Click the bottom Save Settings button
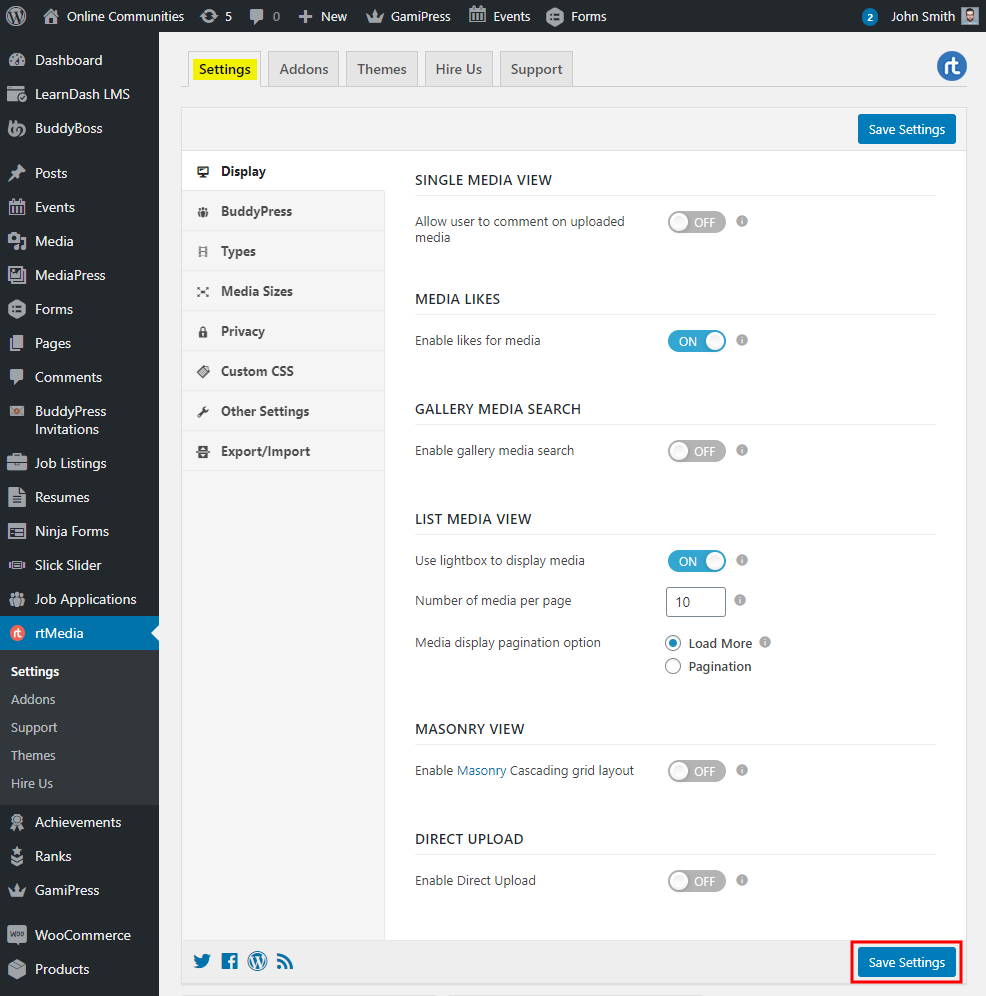This screenshot has width=986, height=996. click(906, 961)
